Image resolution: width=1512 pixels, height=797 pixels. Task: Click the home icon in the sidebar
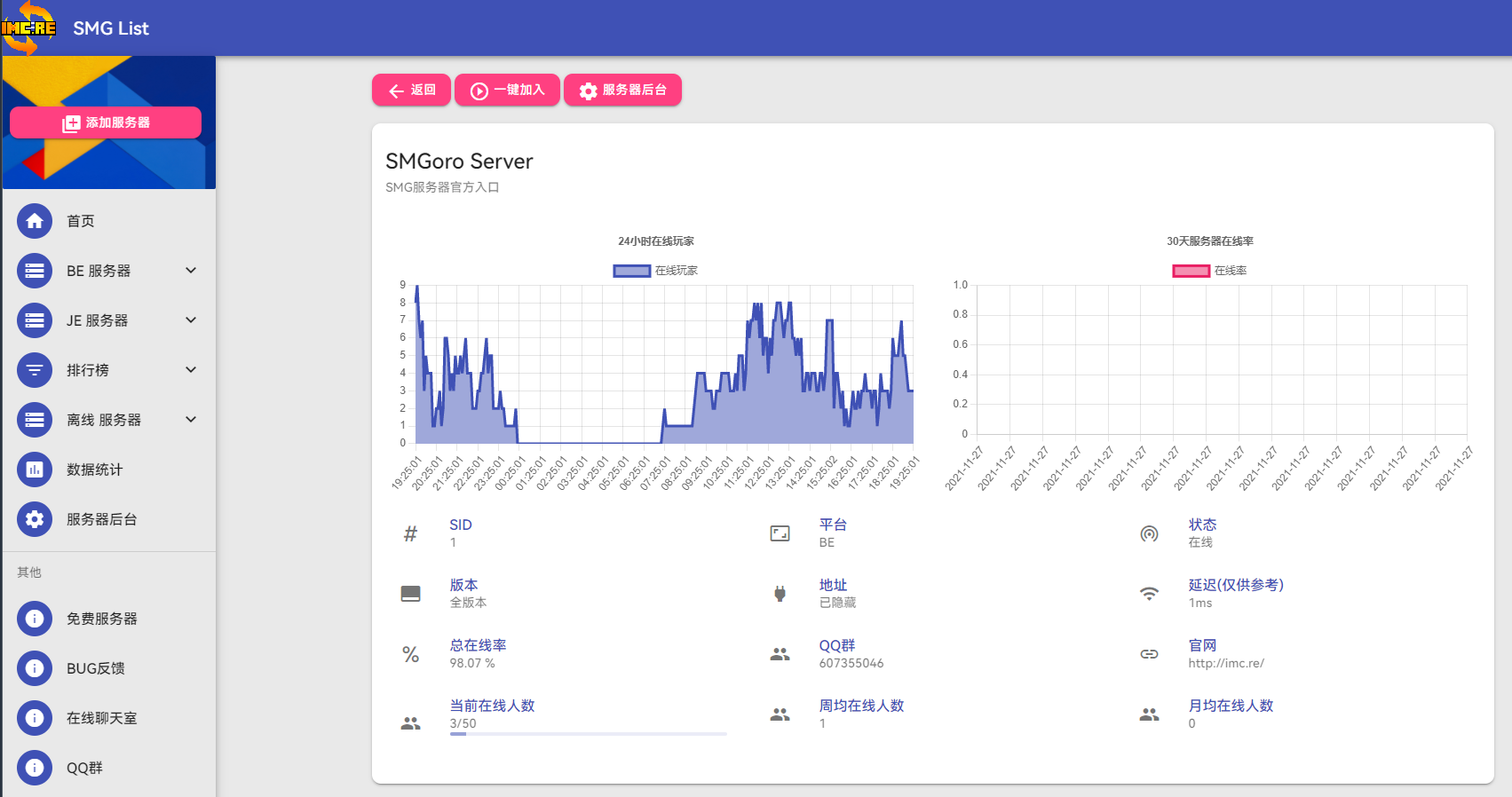pos(35,221)
